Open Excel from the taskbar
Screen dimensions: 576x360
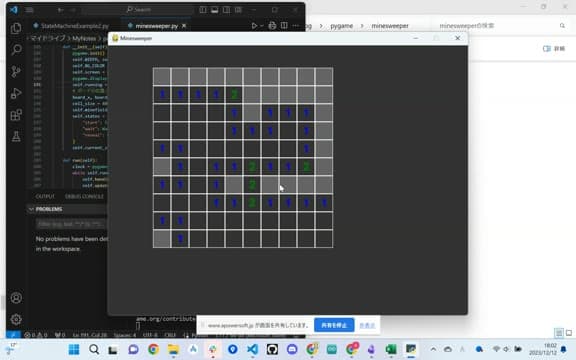391,349
